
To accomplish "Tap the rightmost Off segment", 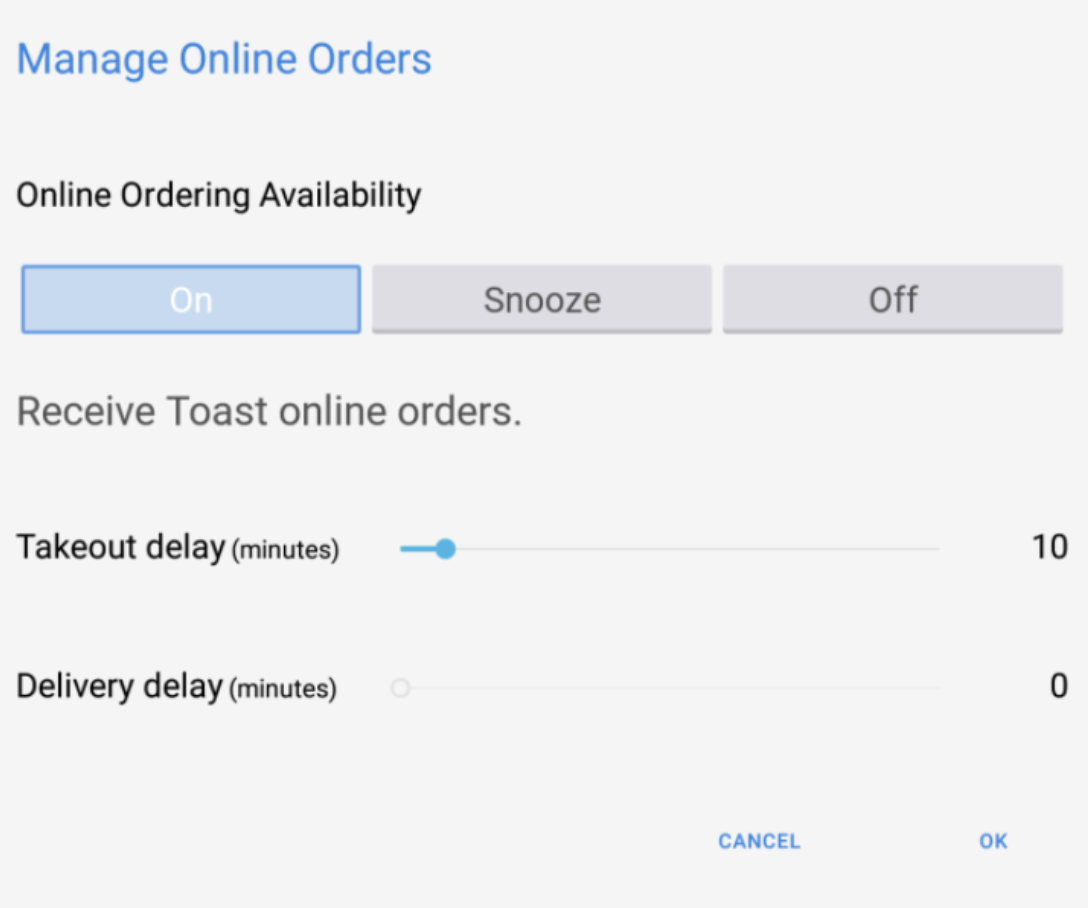I will [892, 298].
